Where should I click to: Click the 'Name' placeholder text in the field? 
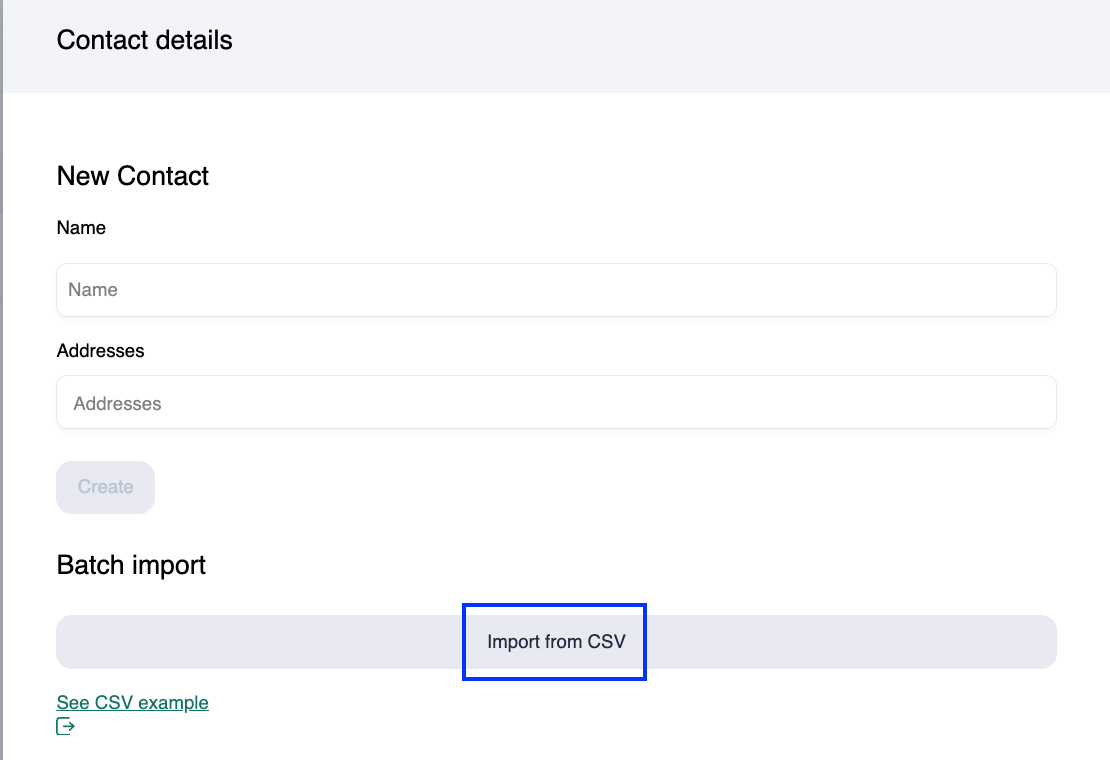tap(93, 290)
